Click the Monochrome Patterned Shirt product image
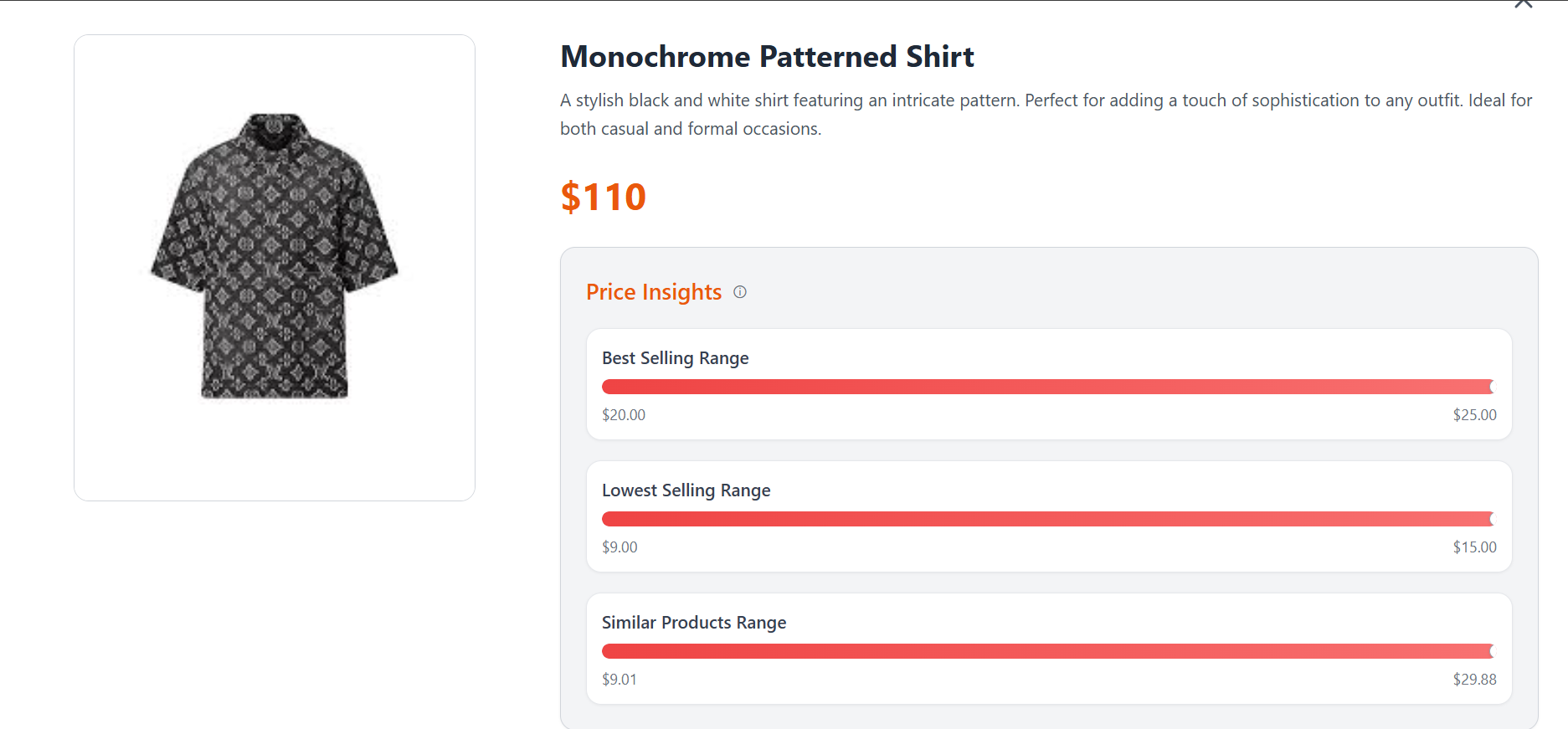1568x729 pixels. point(275,256)
